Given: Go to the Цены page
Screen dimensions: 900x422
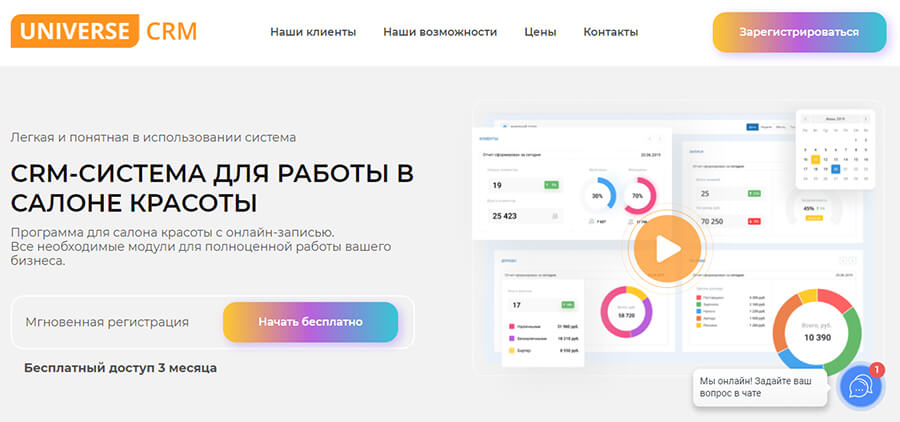Looking at the screenshot, I should point(540,32).
